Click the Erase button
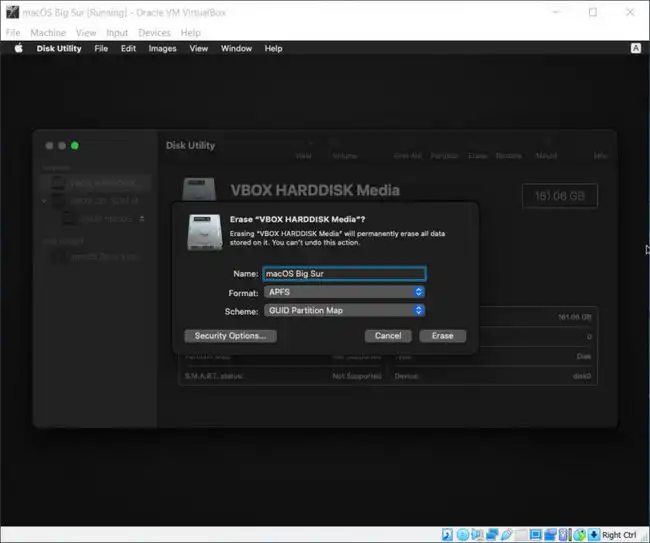This screenshot has height=543, width=650. [442, 336]
